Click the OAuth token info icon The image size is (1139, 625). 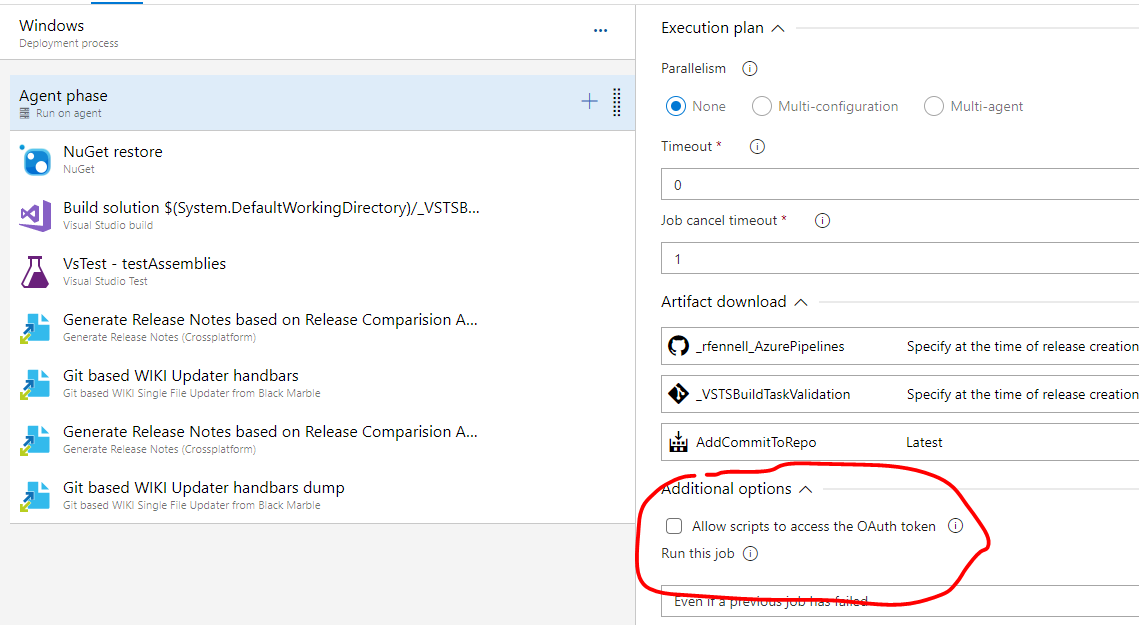click(955, 525)
